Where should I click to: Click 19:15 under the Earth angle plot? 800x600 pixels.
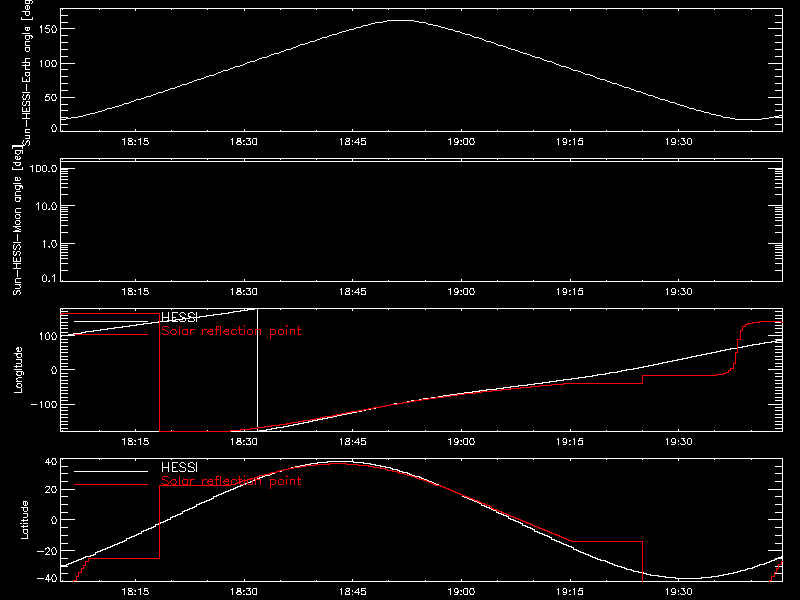pyautogui.click(x=570, y=142)
